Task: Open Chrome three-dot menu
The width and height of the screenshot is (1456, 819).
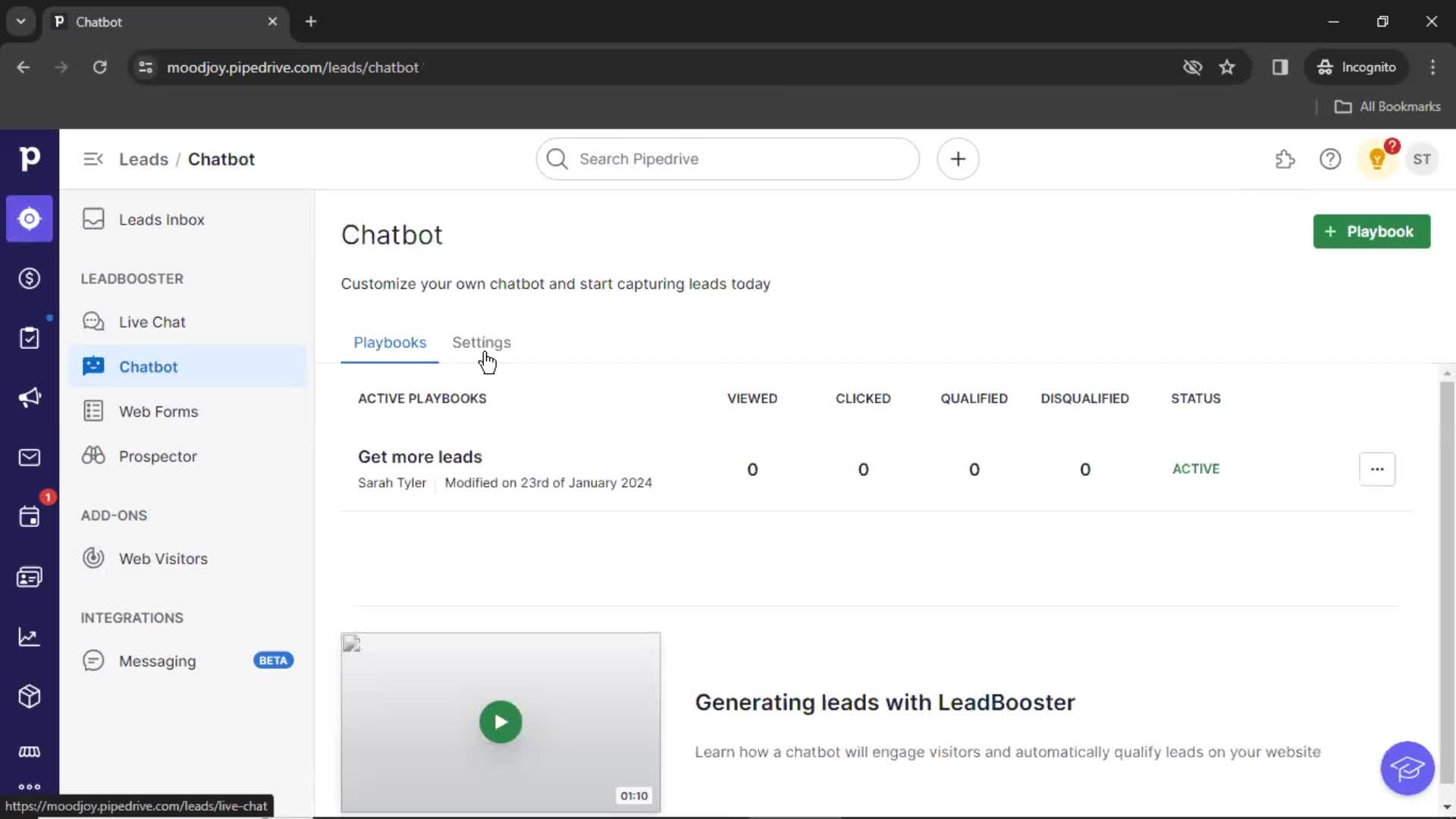Action: tap(1432, 67)
